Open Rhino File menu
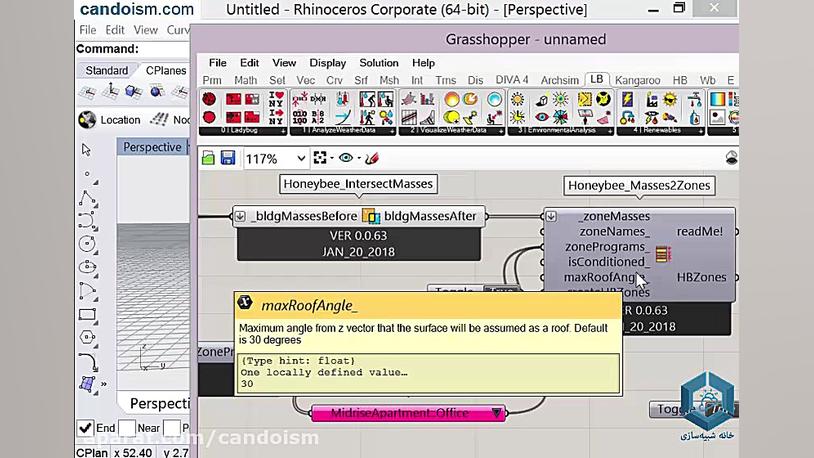 pos(87,30)
